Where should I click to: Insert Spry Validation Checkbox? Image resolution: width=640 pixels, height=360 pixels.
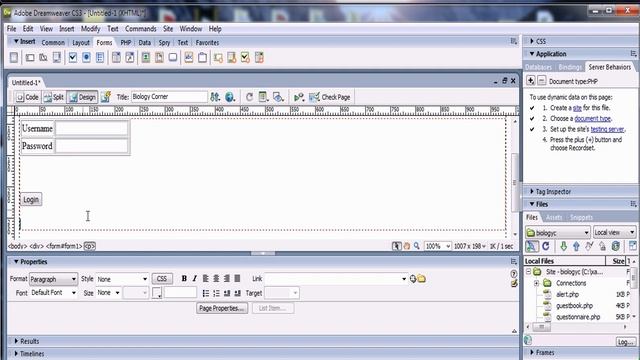point(245,58)
